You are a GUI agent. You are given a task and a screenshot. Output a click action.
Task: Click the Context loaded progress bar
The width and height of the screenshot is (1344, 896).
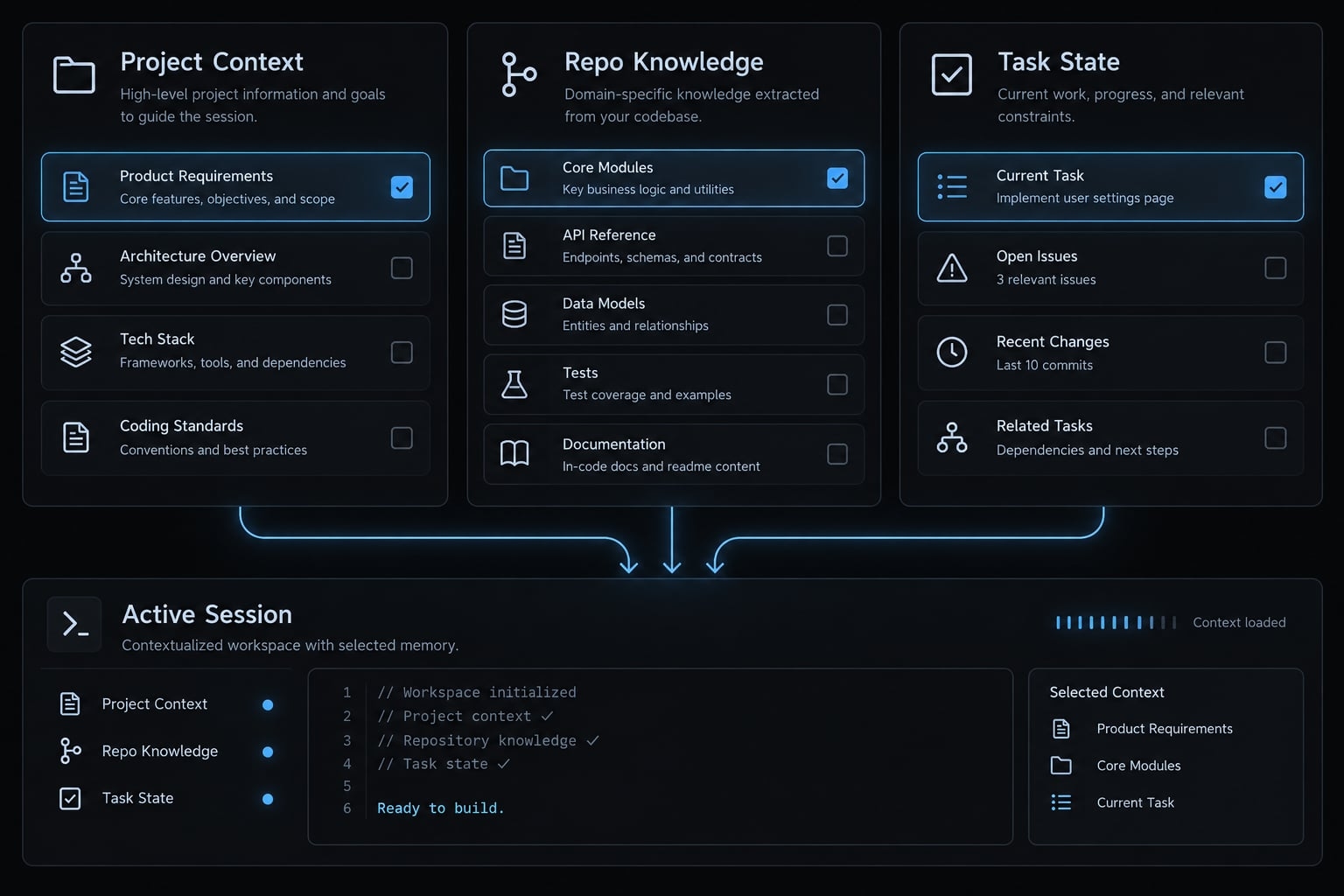tap(1116, 623)
